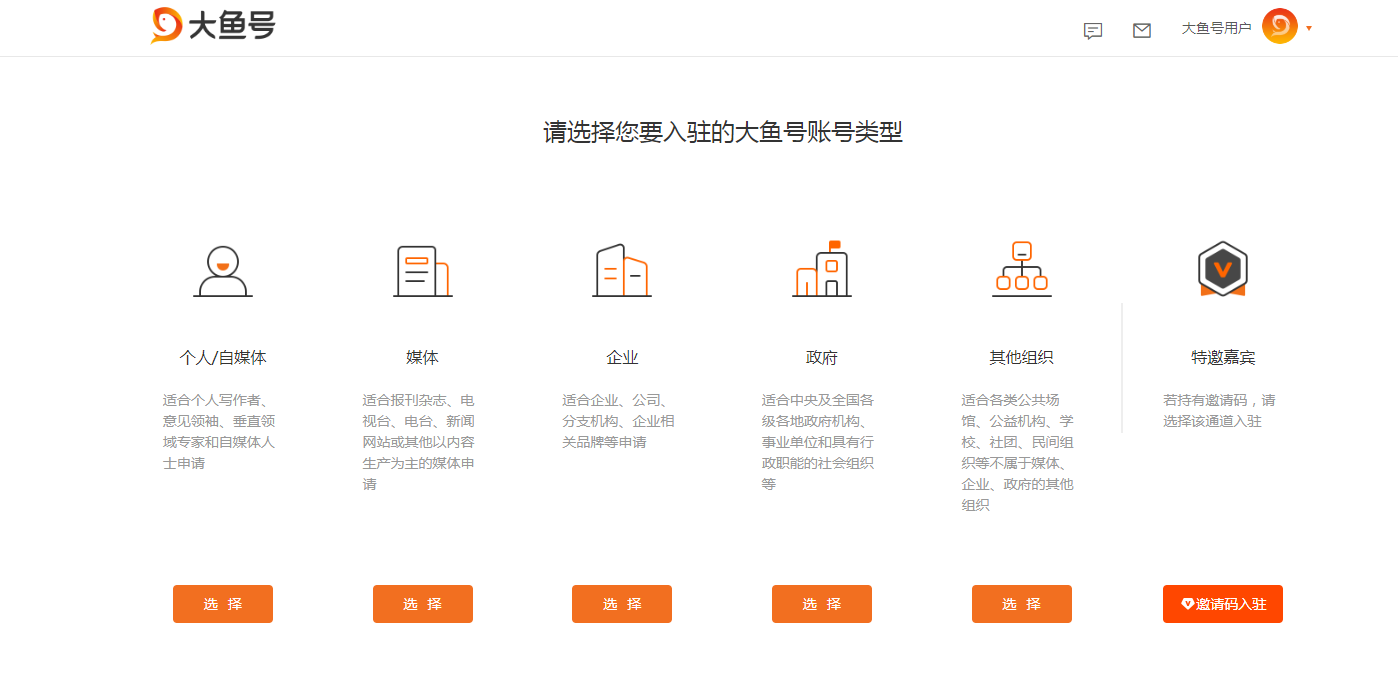The image size is (1398, 687).
Task: Click the 特邀嘉宾 V badge icon
Action: pyautogui.click(x=1223, y=268)
